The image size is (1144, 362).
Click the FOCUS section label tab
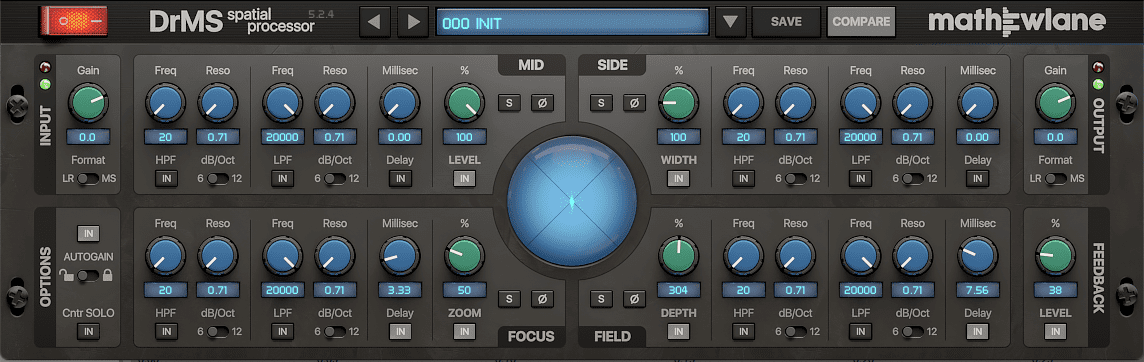pyautogui.click(x=531, y=336)
